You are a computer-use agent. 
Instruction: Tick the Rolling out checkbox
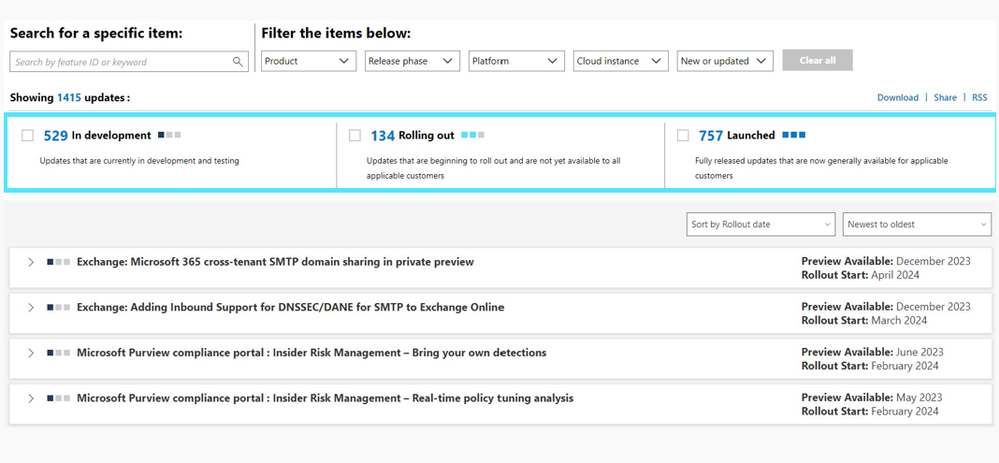tap(355, 135)
